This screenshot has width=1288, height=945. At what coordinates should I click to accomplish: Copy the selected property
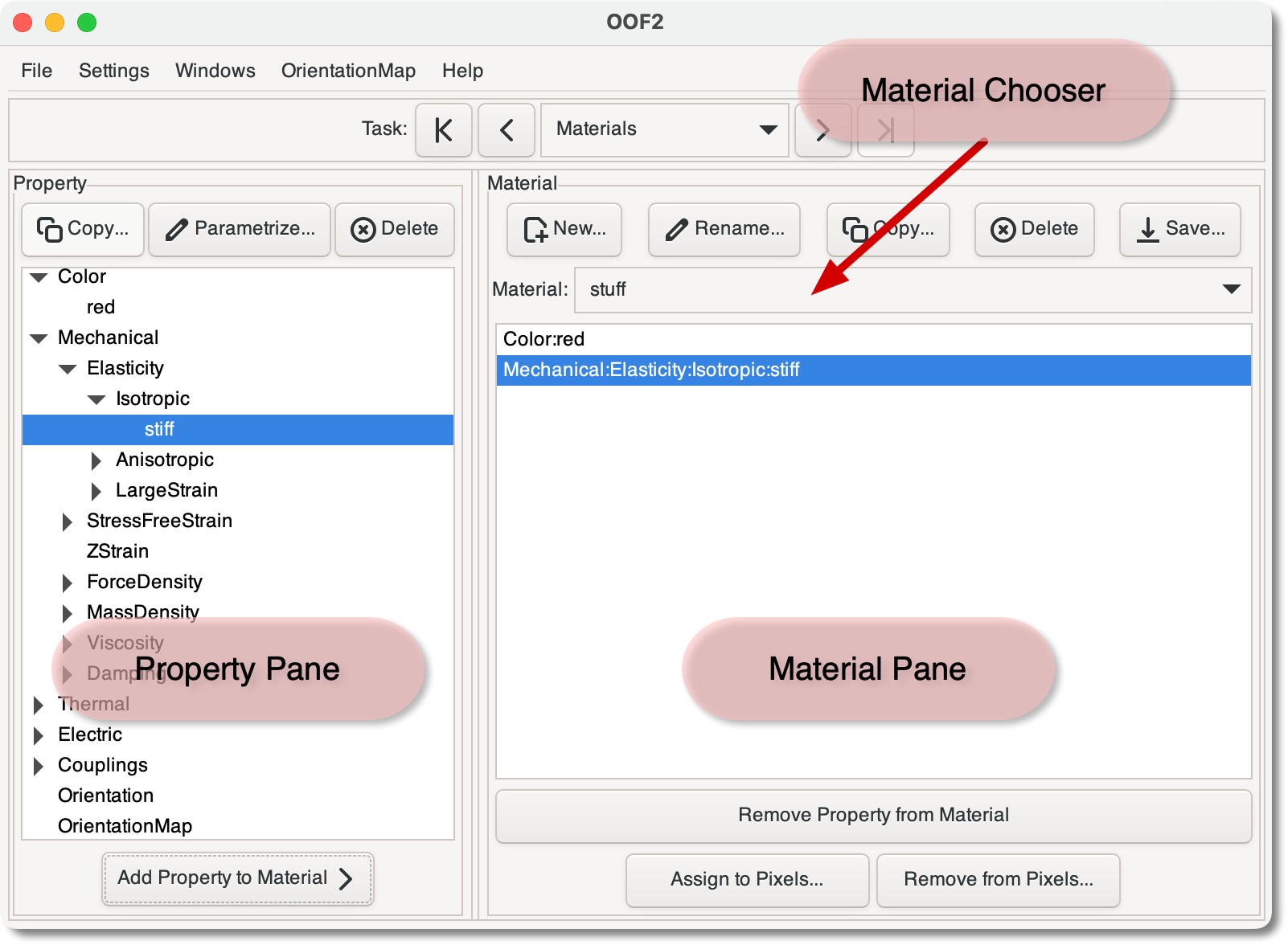(x=82, y=229)
